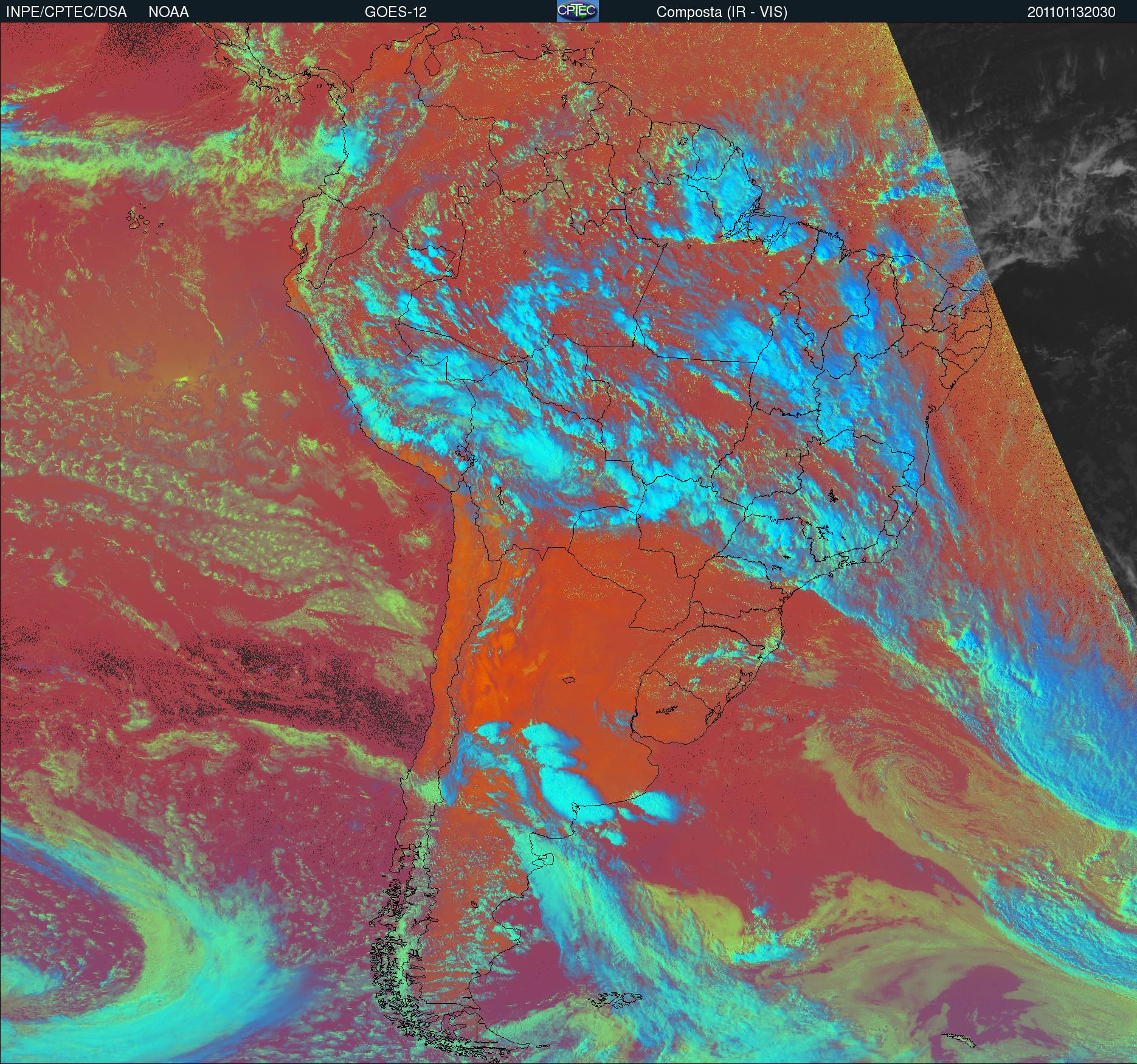Viewport: 1137px width, 1064px height.
Task: Click the 201101132030 timestamp
Action: coord(1071,12)
